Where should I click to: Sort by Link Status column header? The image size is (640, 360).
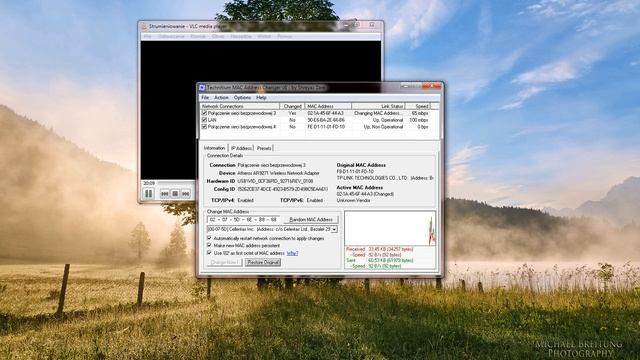coord(378,106)
